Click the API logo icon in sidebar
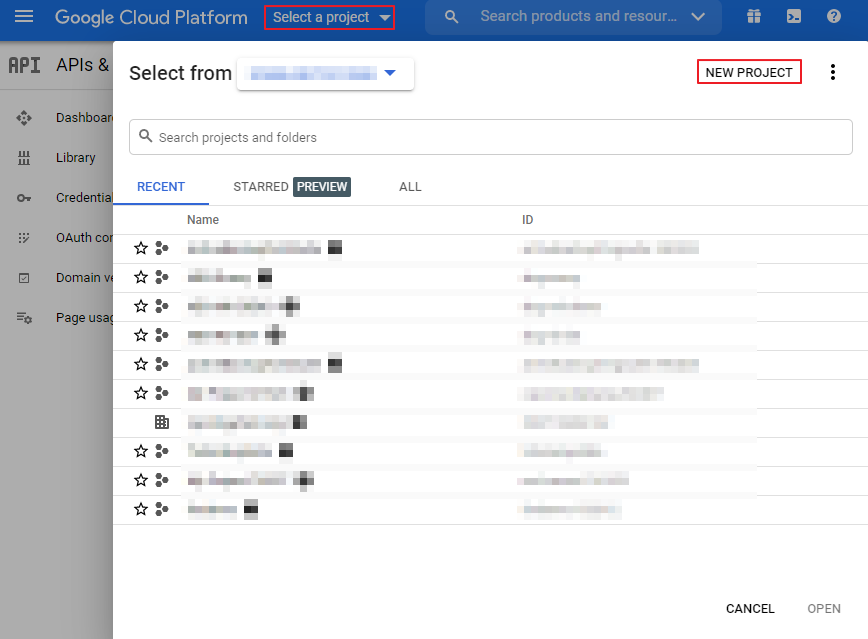This screenshot has width=868, height=639. [x=24, y=65]
